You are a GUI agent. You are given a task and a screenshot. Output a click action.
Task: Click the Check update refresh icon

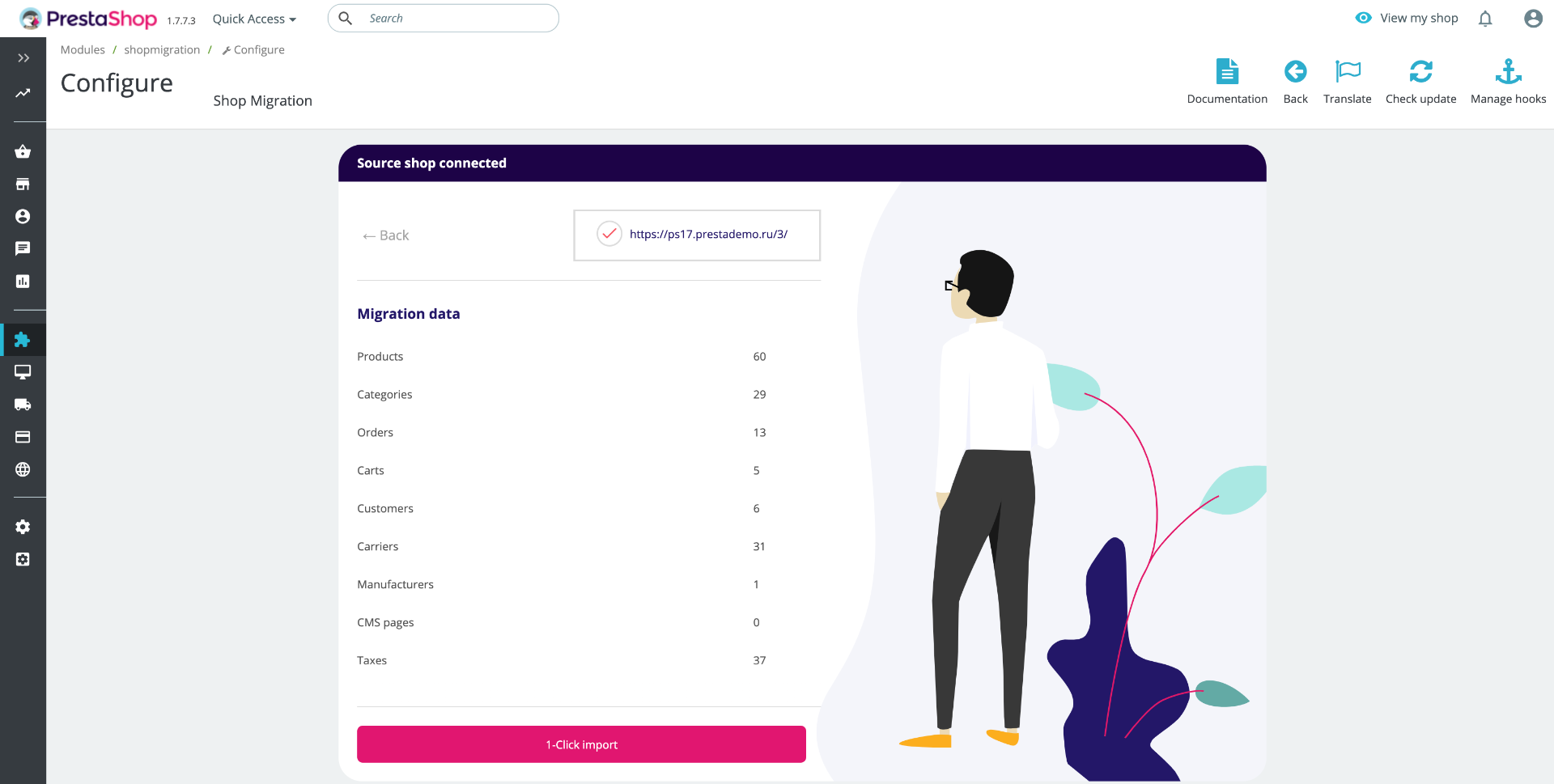[1420, 71]
